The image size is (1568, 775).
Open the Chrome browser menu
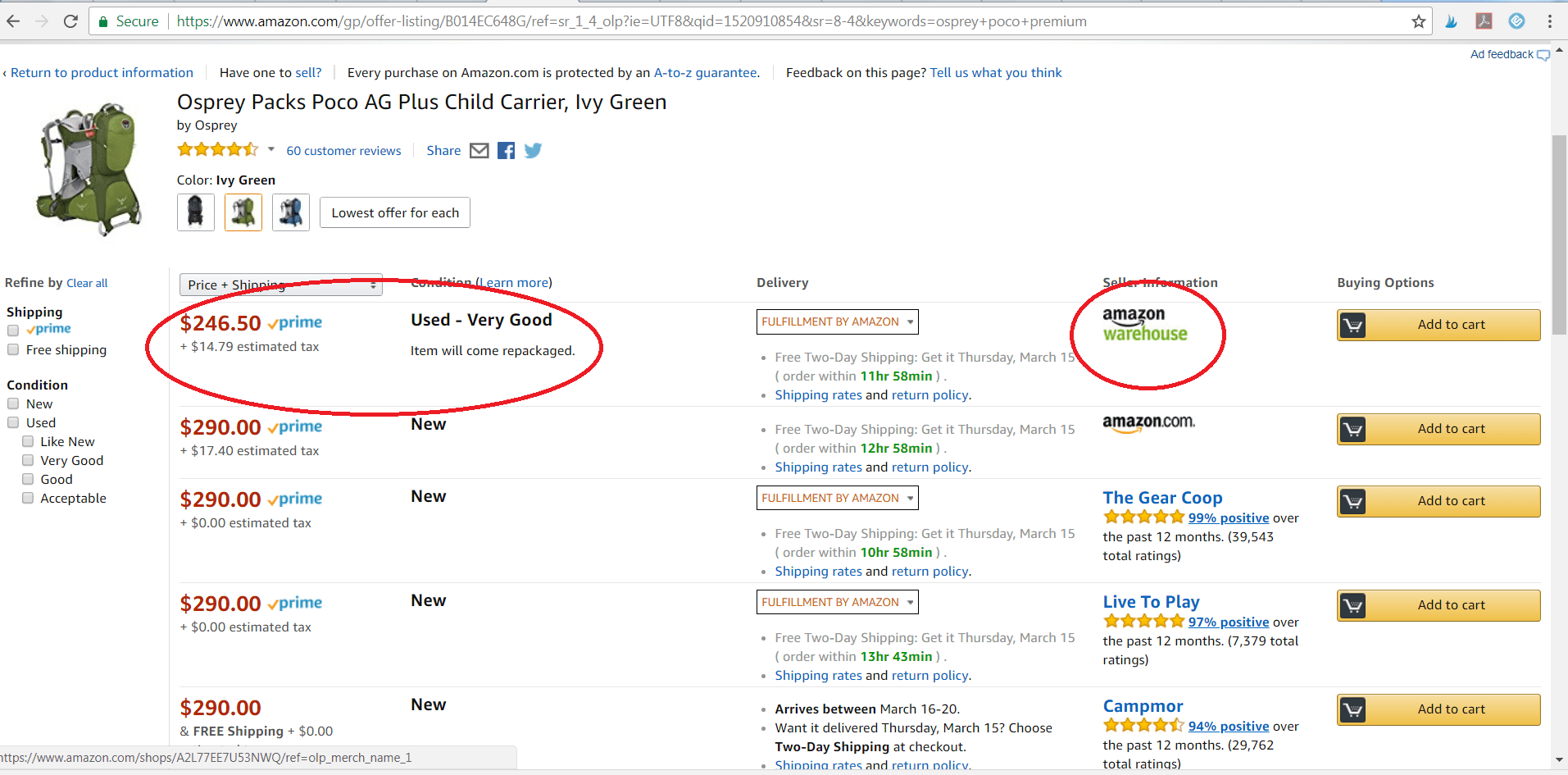(1551, 21)
